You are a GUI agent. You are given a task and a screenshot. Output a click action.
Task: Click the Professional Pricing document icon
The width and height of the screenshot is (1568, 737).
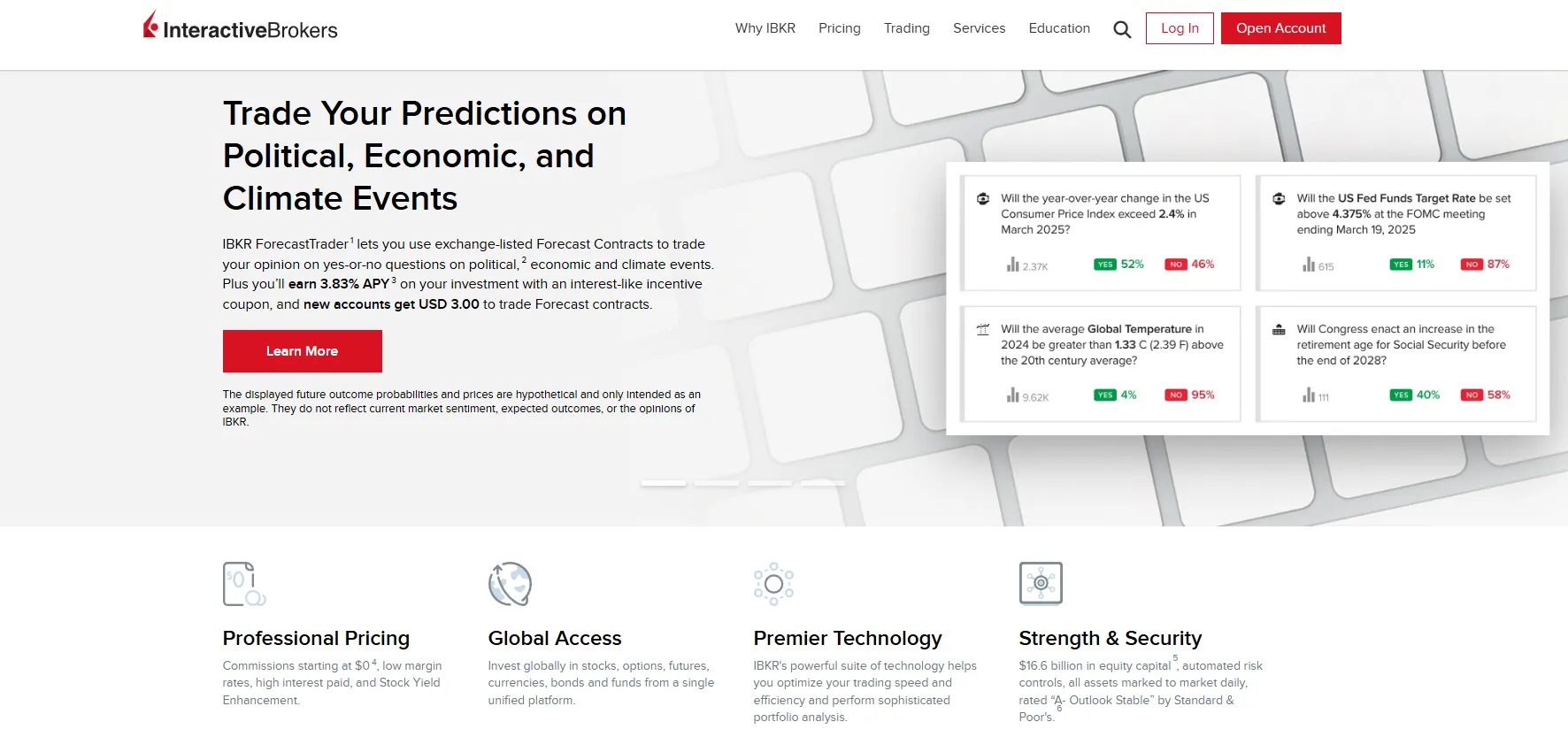click(x=244, y=584)
